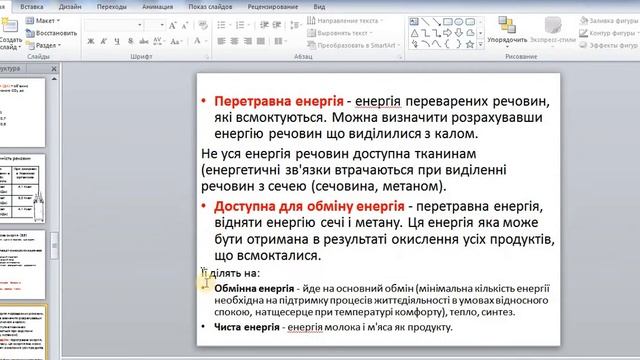The height and width of the screenshot is (360, 640).
Task: Select the Rectangle shape
Action: coord(448,22)
